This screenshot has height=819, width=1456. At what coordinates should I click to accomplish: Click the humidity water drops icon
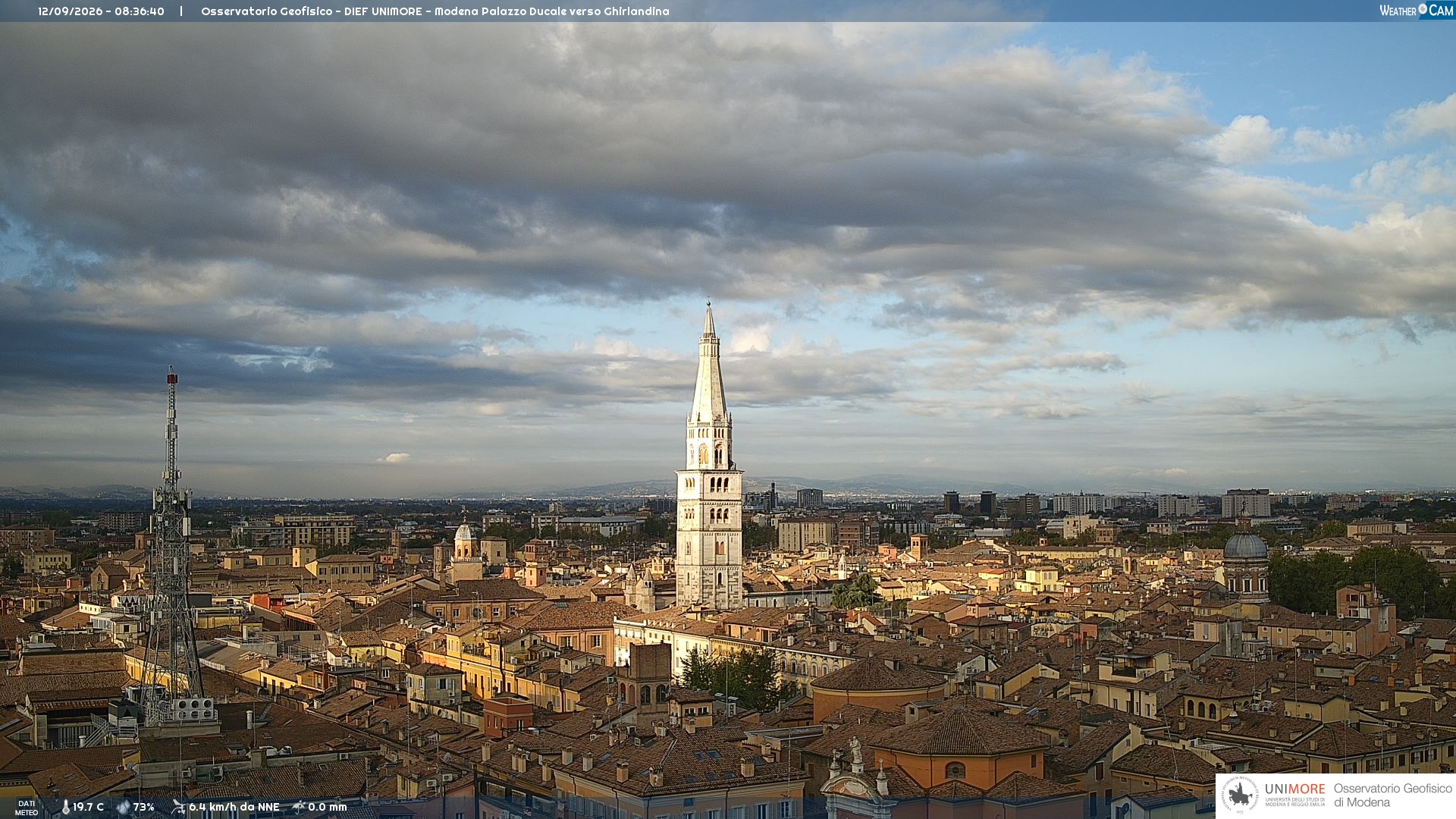click(x=124, y=808)
